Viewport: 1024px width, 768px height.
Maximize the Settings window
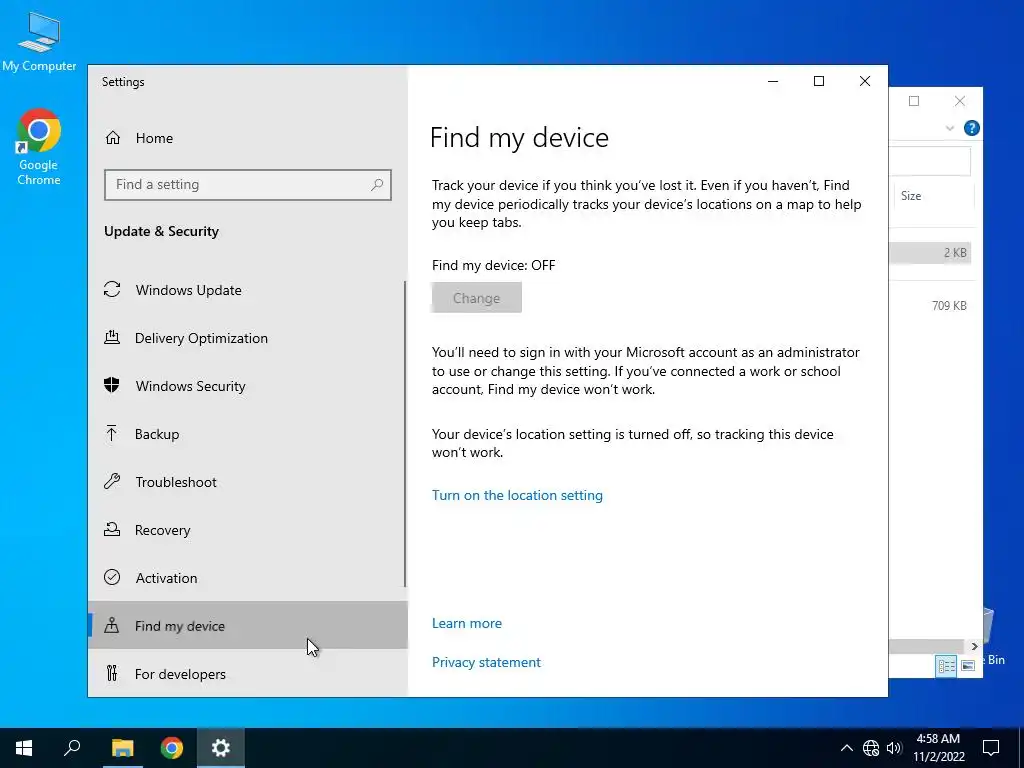(x=818, y=81)
